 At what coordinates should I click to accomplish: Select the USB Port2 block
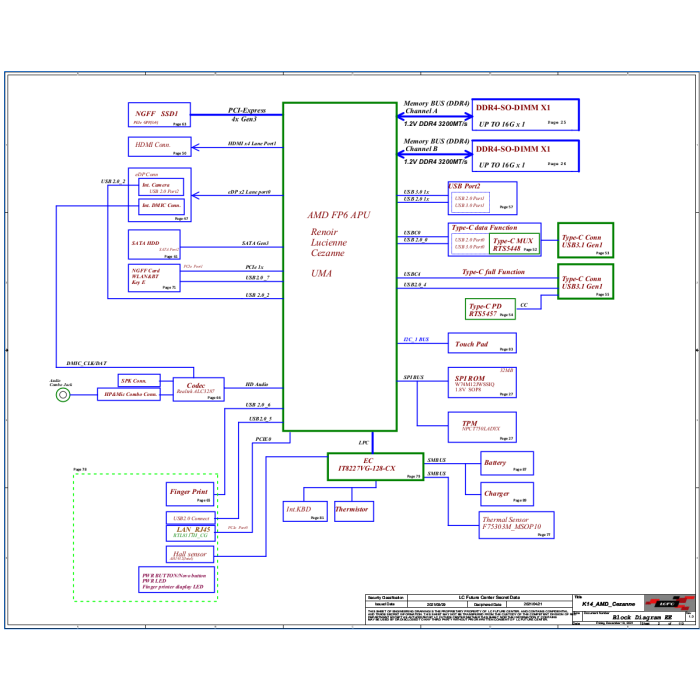pyautogui.click(x=483, y=198)
